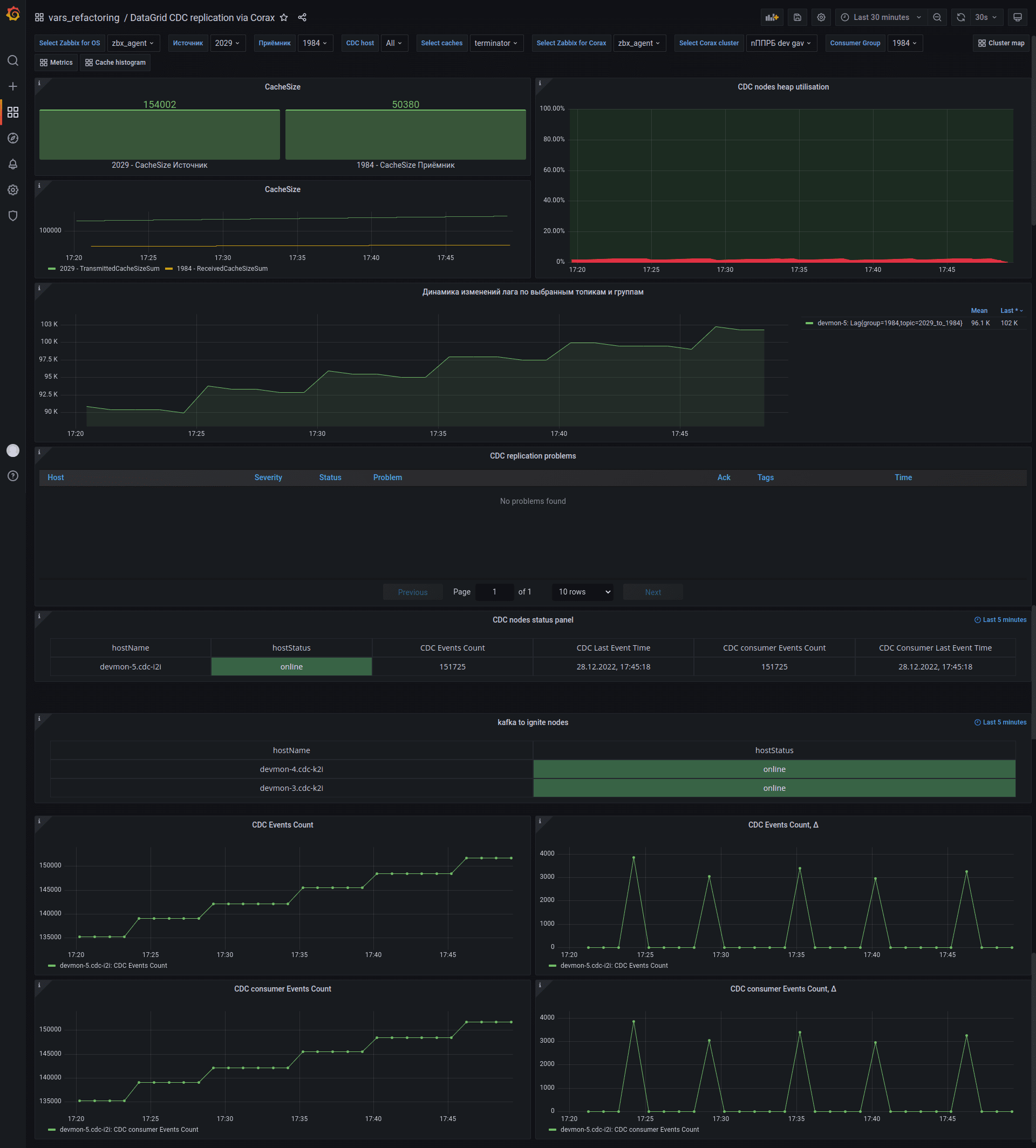Toggle devmon-5 Lag series in legend
Image resolution: width=1036 pixels, height=1148 pixels.
pos(890,323)
